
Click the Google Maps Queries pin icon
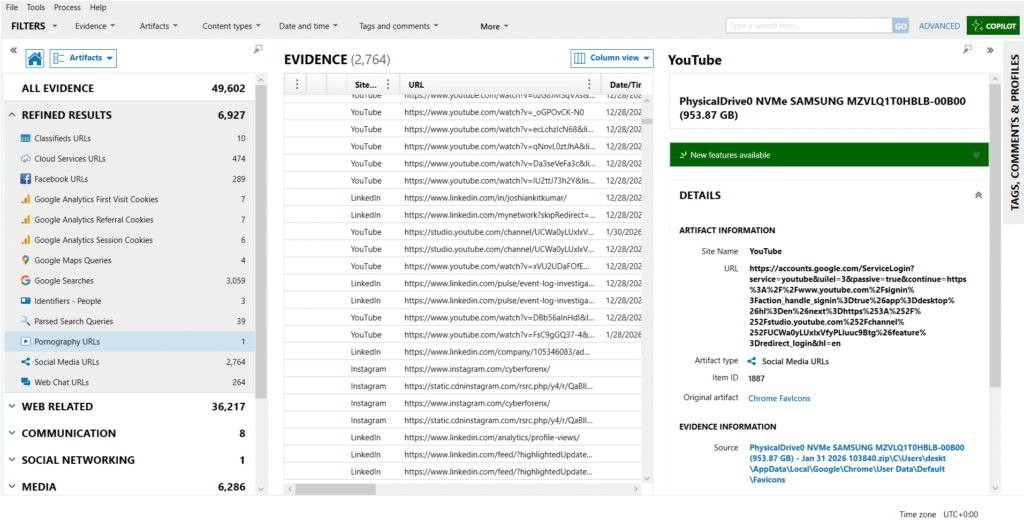point(26,260)
